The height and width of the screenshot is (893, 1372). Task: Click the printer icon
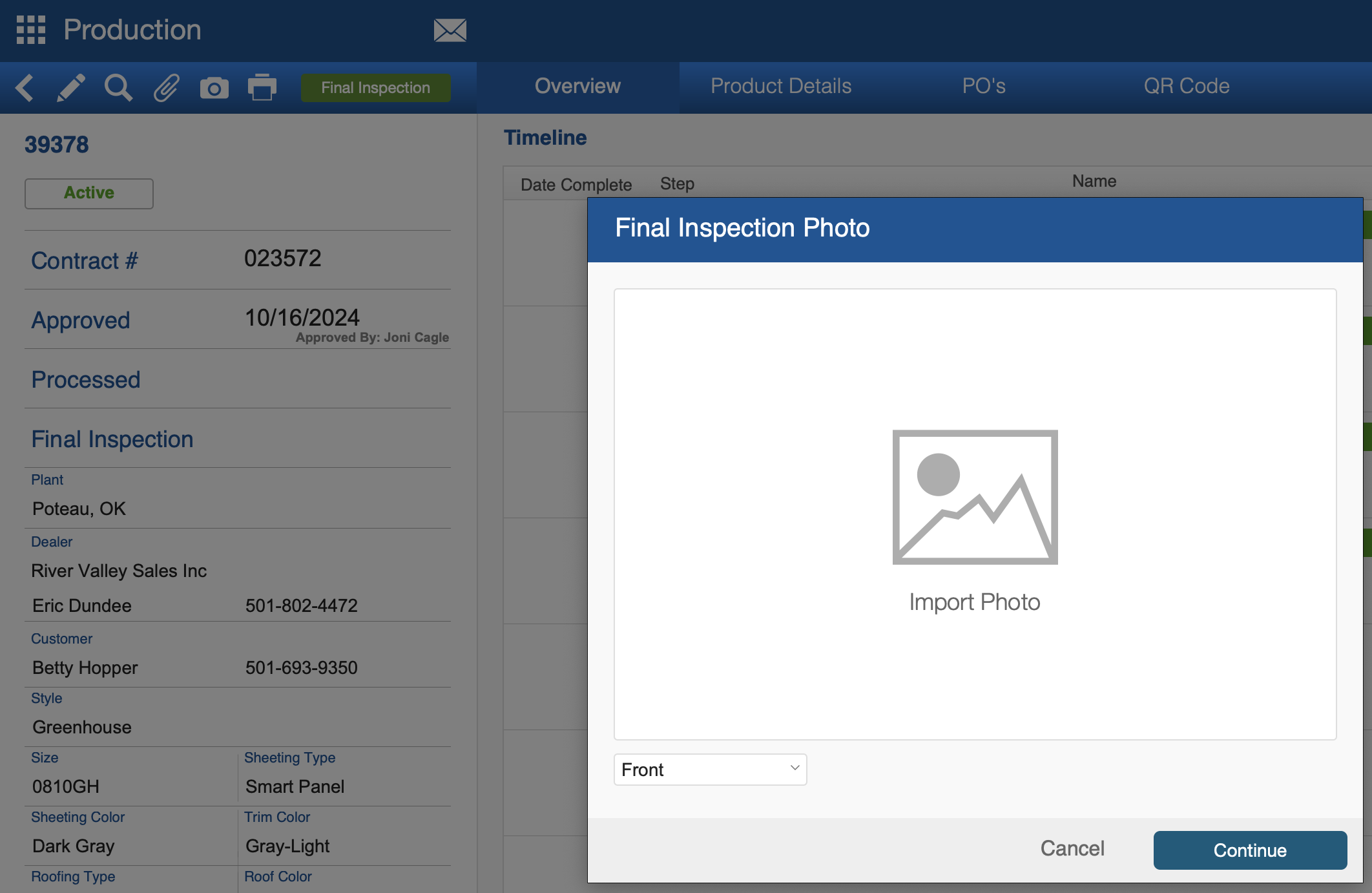[262, 88]
